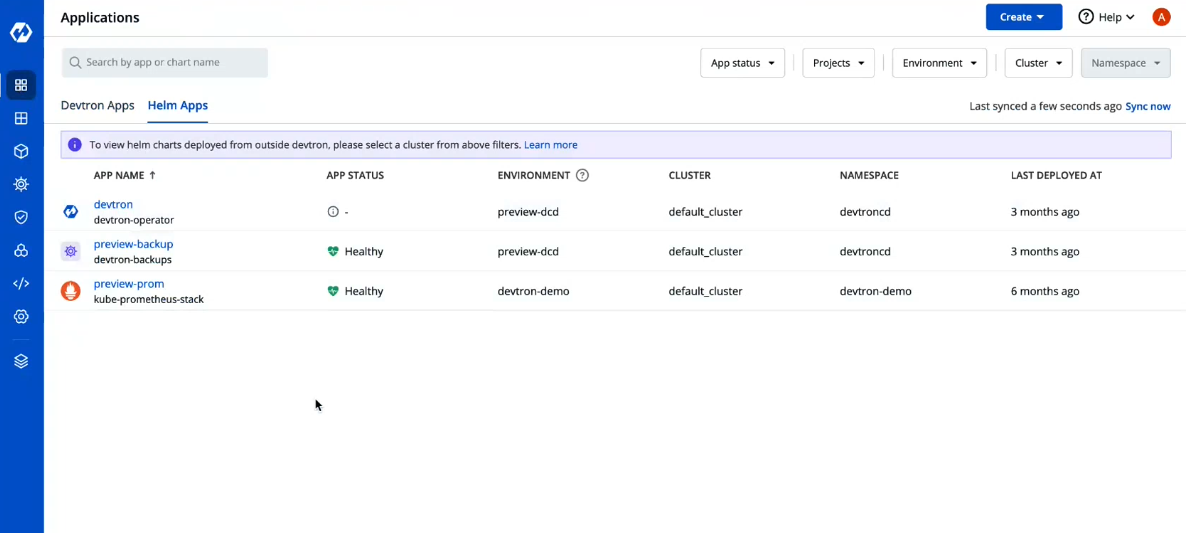Screen dimensions: 1186x533
Task: Click 'devtron-operator' chart name text
Action: point(134,220)
